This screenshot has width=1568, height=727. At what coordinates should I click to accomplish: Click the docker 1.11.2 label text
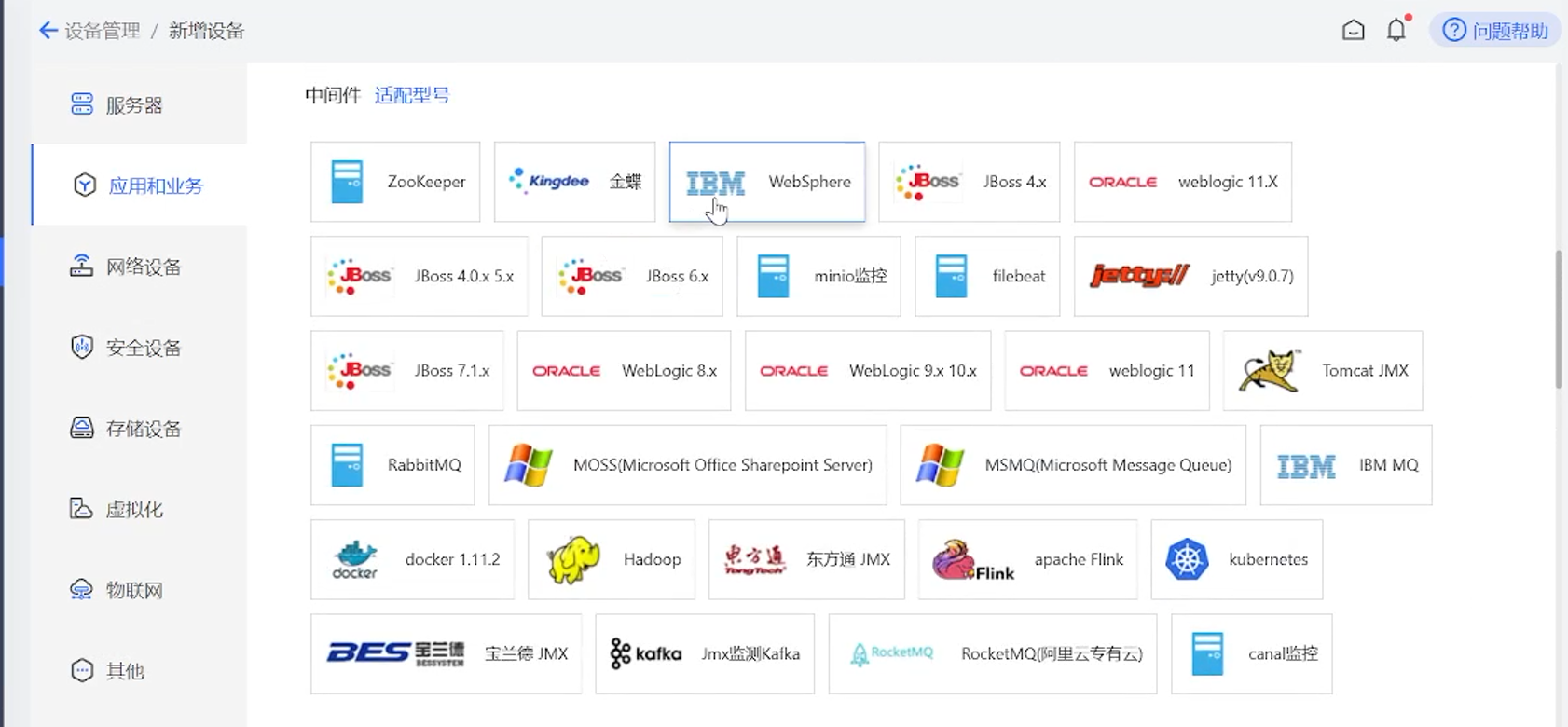pos(452,559)
